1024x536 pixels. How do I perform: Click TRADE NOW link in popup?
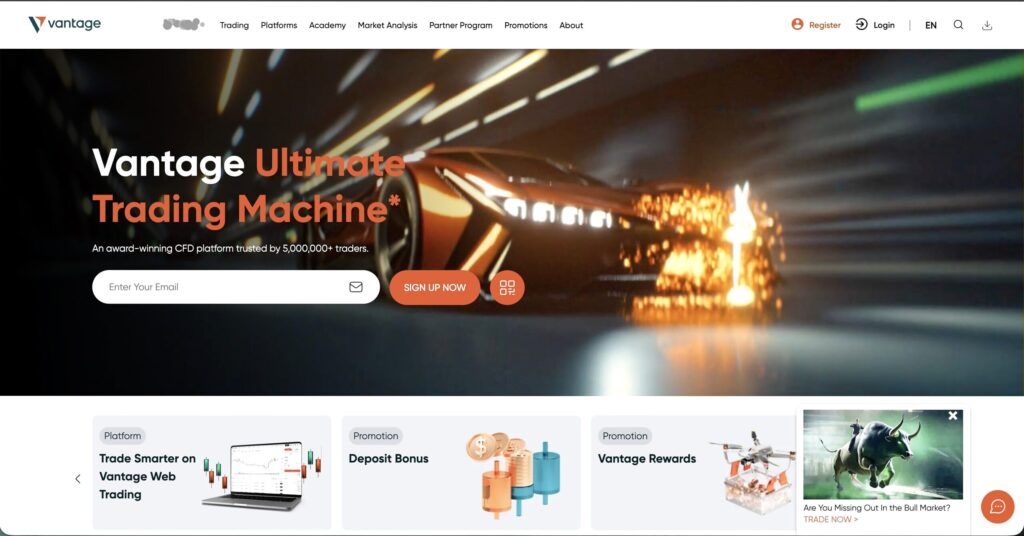[830, 520]
